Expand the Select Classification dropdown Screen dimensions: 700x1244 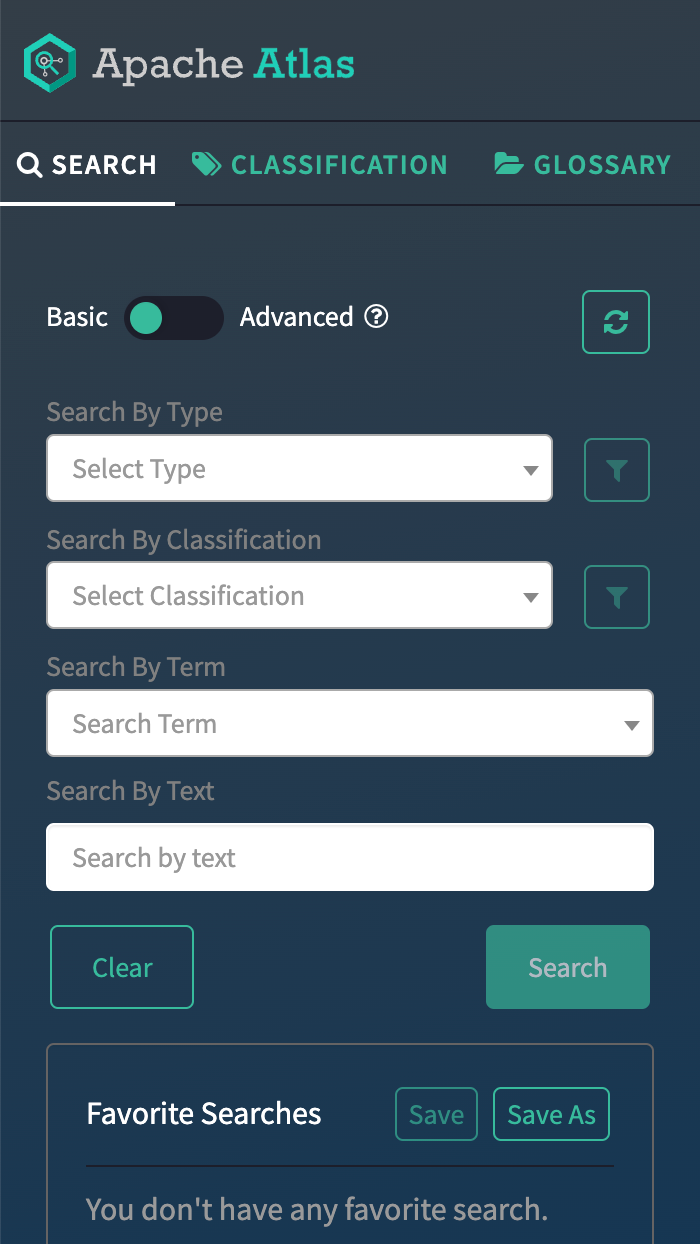(x=299, y=595)
